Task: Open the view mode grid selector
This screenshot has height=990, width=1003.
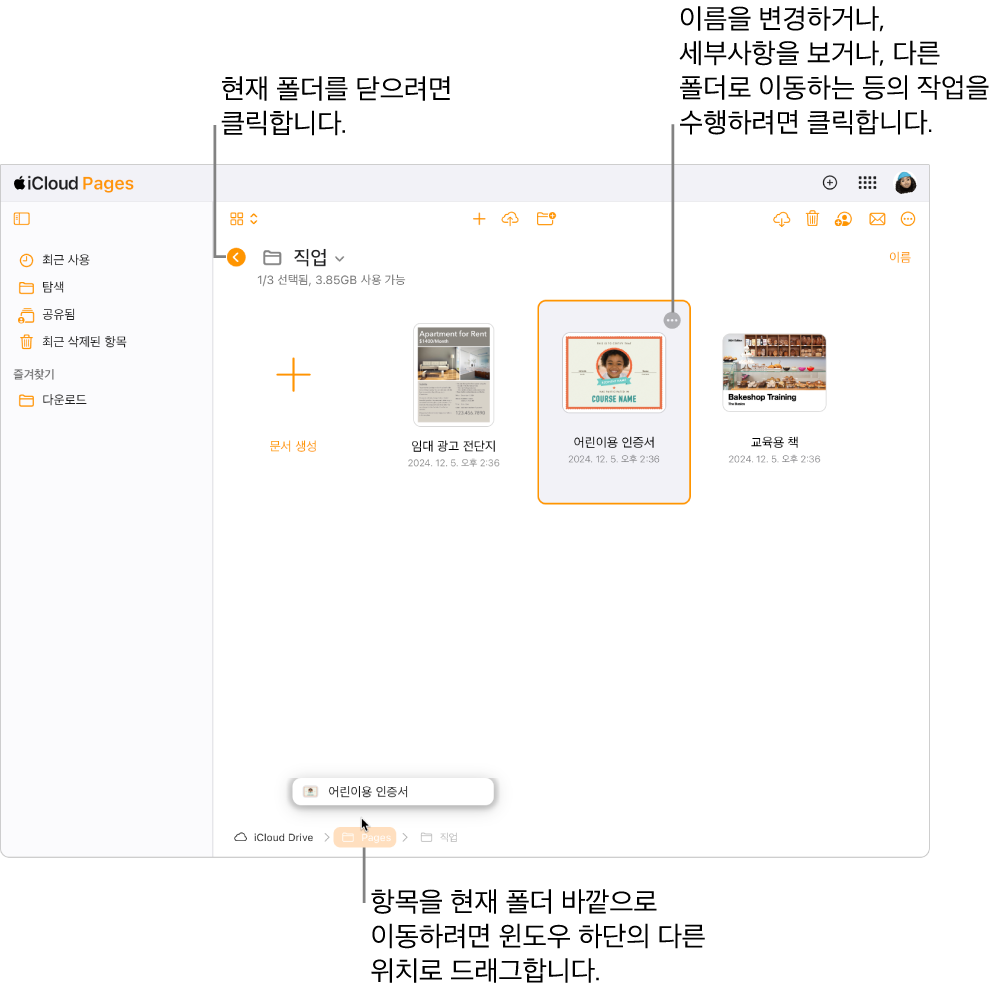Action: [x=244, y=219]
